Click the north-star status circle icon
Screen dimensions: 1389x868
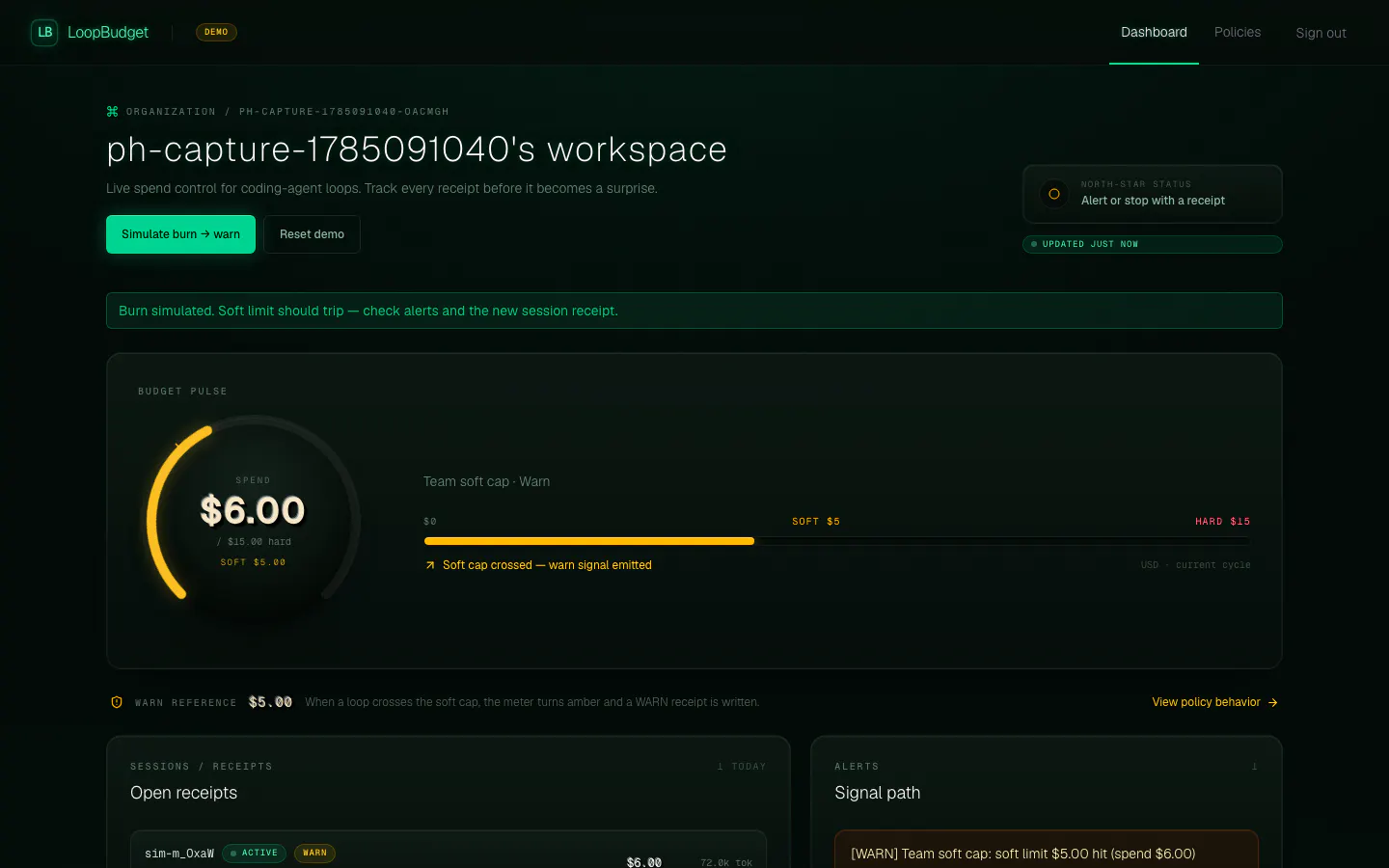[x=1054, y=194]
